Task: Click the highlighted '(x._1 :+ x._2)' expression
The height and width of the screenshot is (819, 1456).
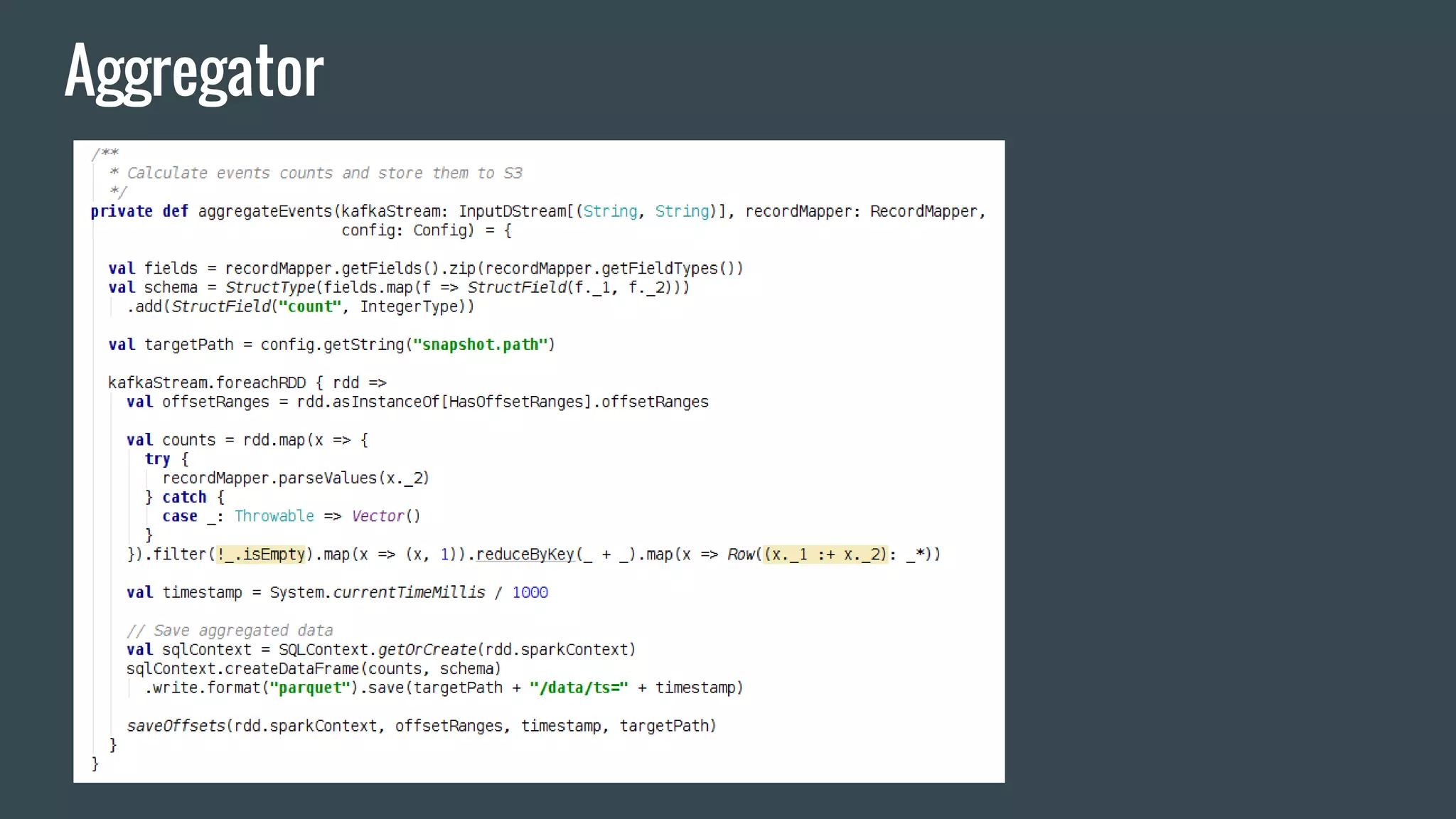Action: pos(825,555)
